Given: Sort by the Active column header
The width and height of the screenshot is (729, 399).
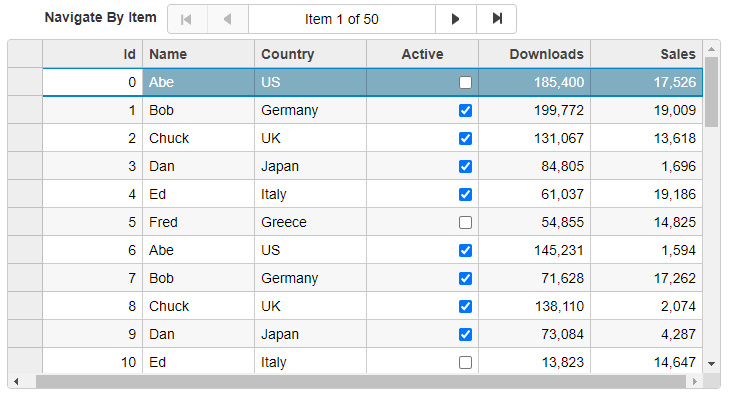Looking at the screenshot, I should (x=423, y=54).
